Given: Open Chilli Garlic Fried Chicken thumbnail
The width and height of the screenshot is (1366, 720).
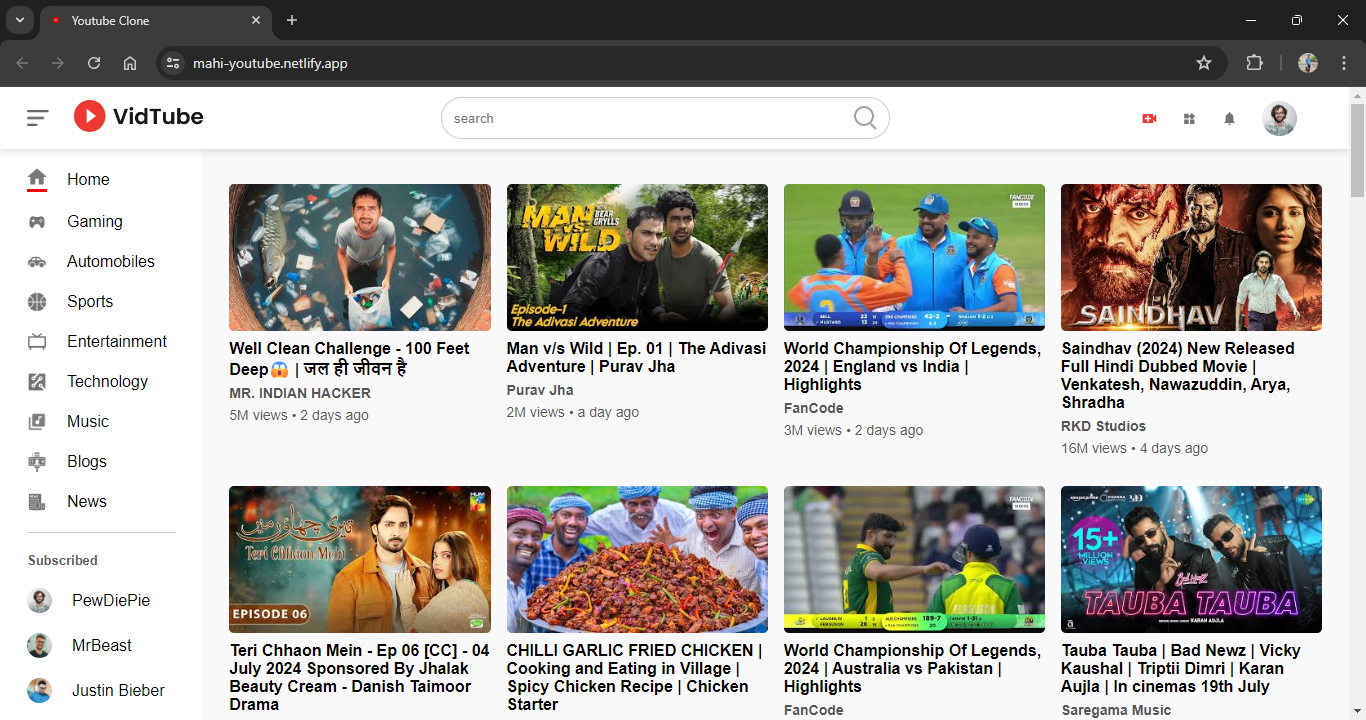Looking at the screenshot, I should 637,559.
